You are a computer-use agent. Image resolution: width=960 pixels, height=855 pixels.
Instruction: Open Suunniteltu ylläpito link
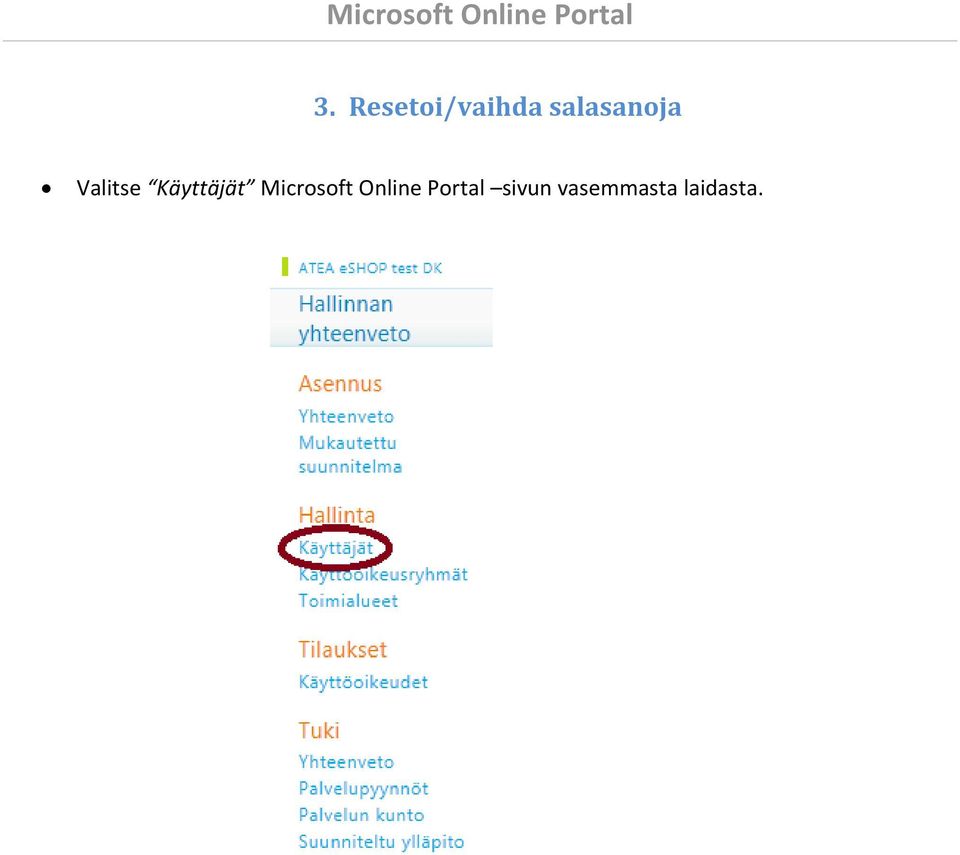pyautogui.click(x=381, y=842)
